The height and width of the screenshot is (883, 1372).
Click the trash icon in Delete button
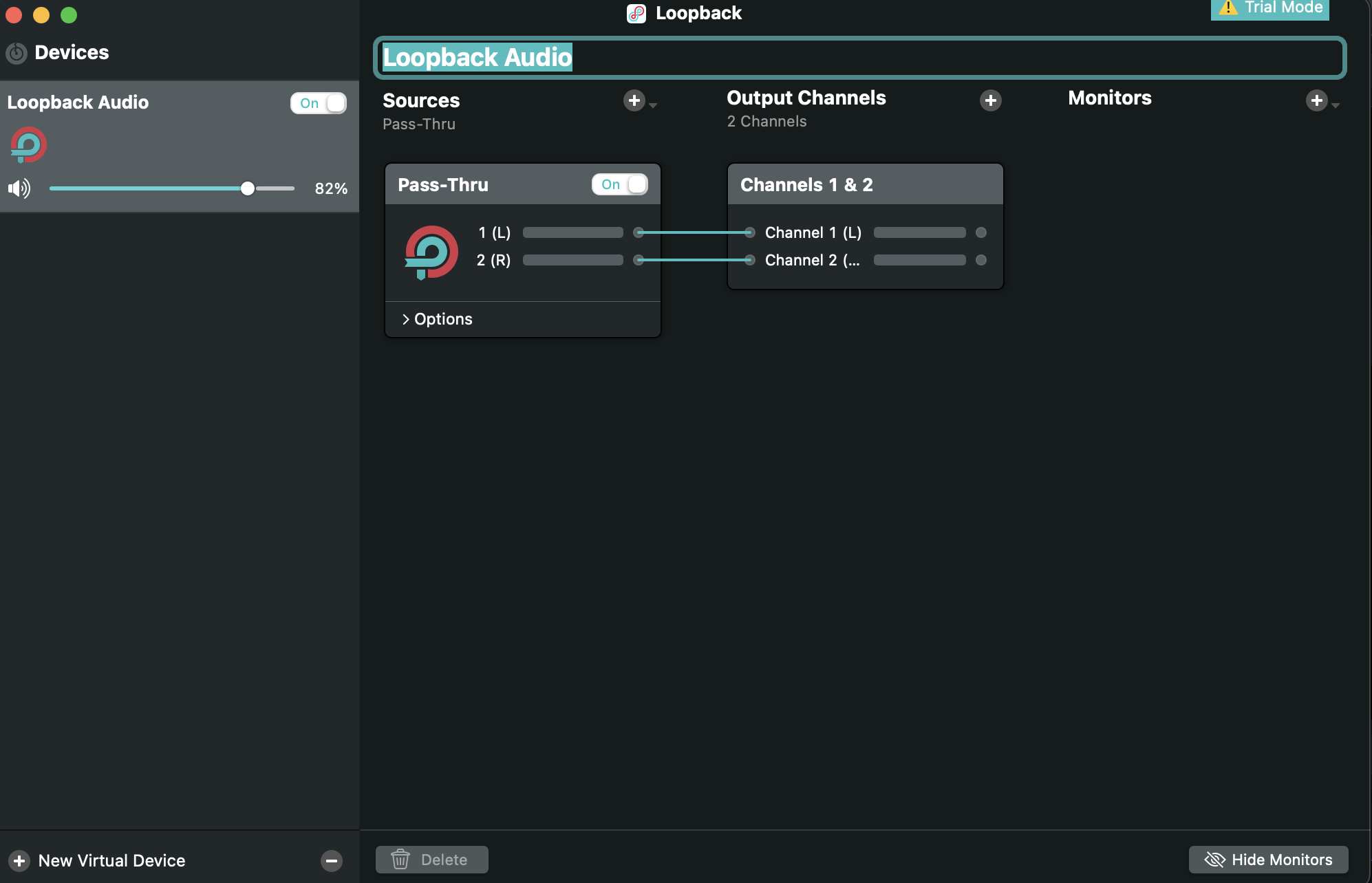[400, 860]
